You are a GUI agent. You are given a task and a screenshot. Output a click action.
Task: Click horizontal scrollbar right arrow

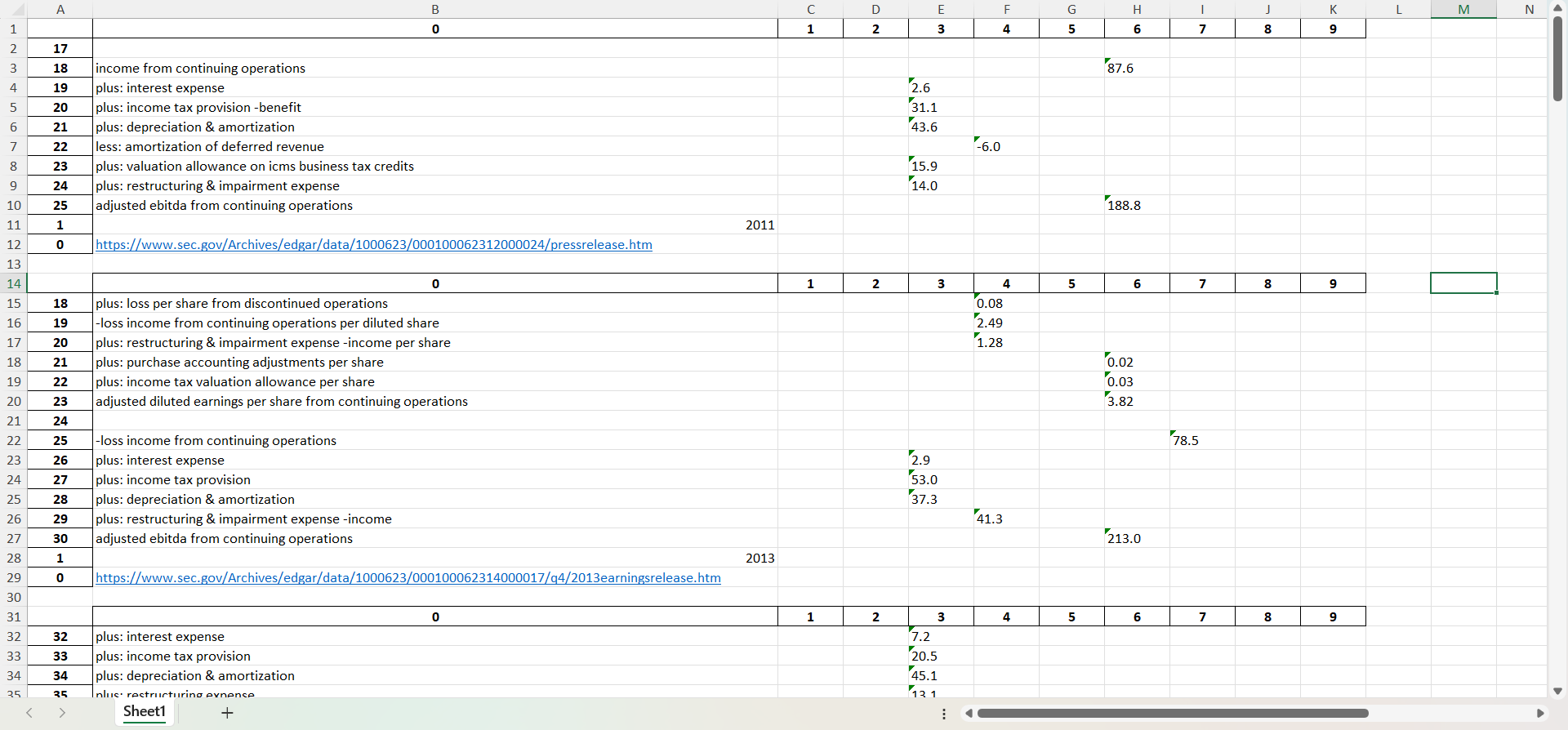(x=1541, y=714)
